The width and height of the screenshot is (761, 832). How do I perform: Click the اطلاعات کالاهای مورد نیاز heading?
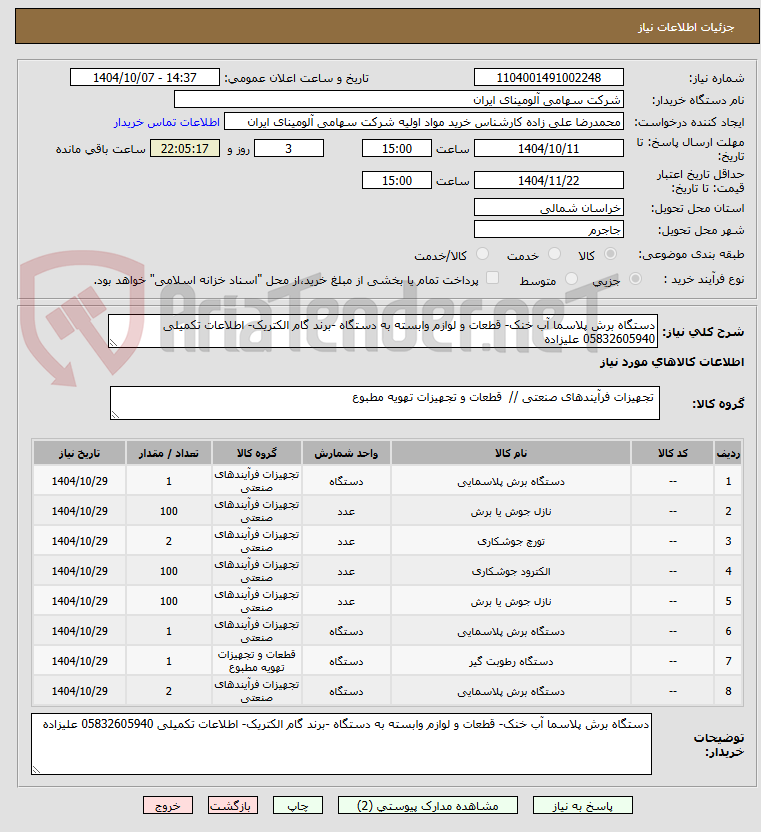click(672, 362)
